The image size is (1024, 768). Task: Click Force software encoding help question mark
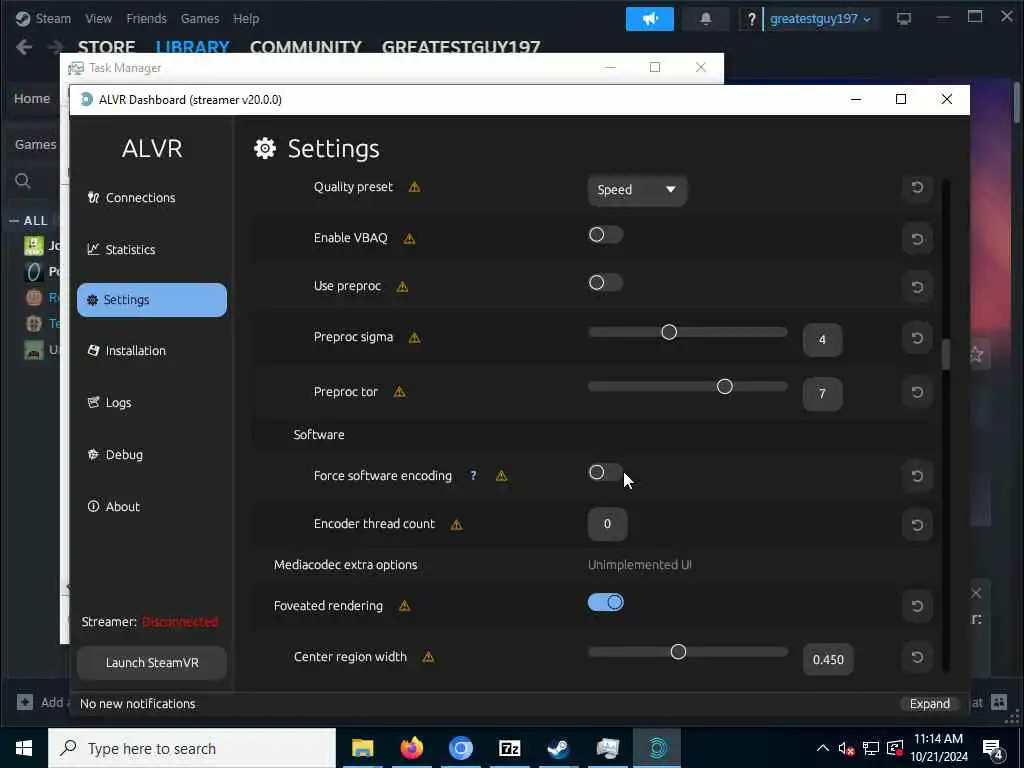point(473,476)
